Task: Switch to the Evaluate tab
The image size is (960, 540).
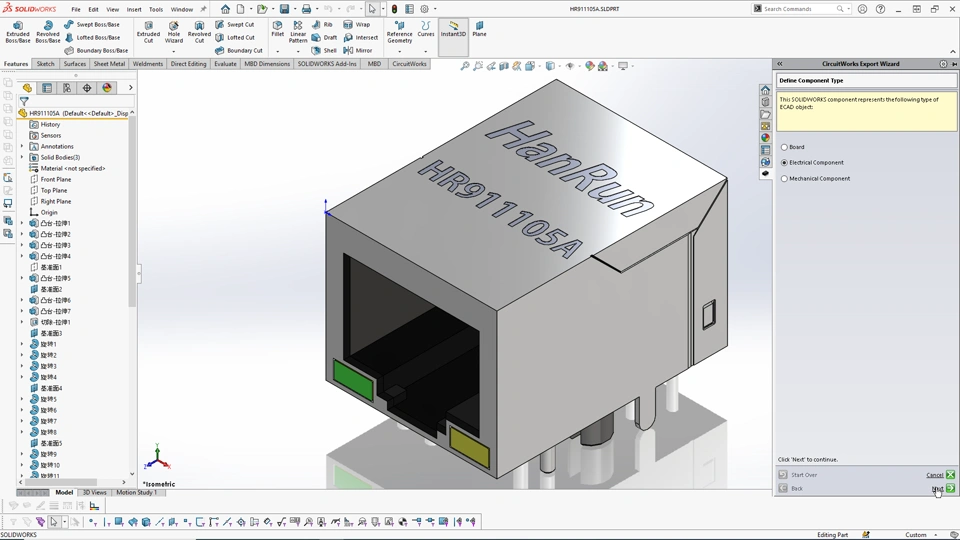Action: [225, 64]
